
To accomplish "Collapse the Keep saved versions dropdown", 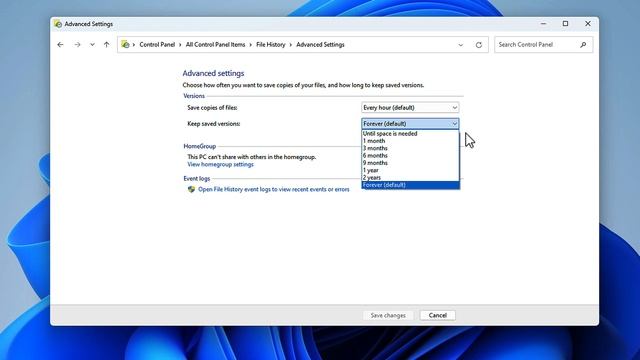I will point(410,124).
